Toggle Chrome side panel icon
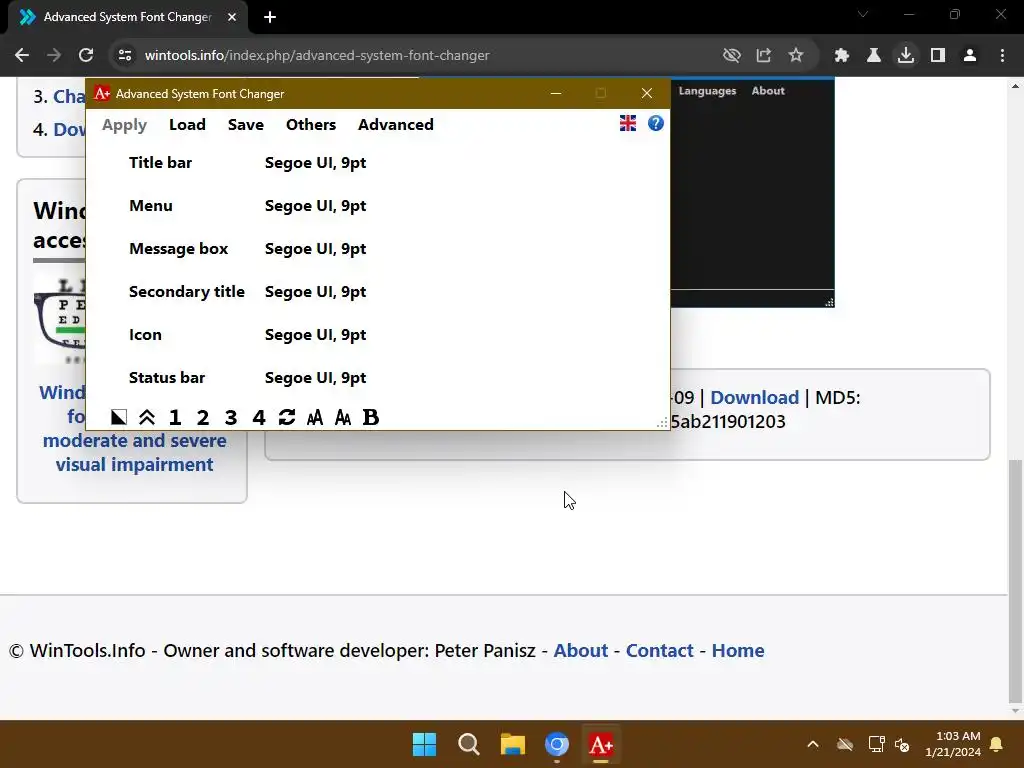1024x768 pixels. [938, 56]
